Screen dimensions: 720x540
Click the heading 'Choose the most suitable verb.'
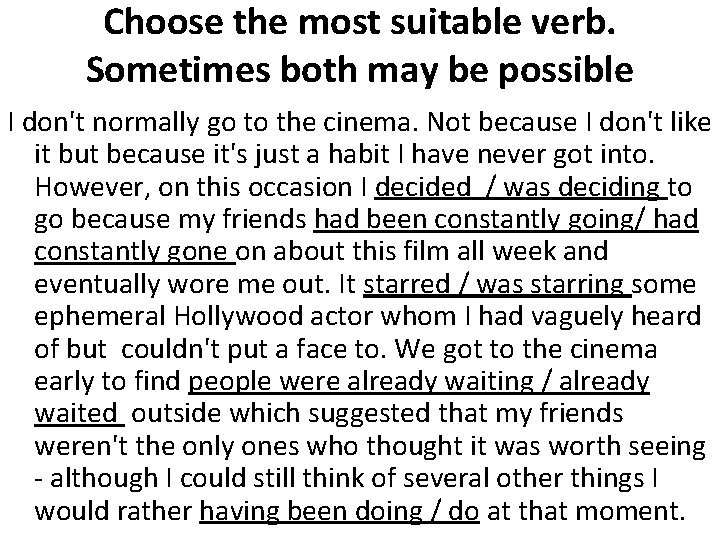tap(360, 23)
